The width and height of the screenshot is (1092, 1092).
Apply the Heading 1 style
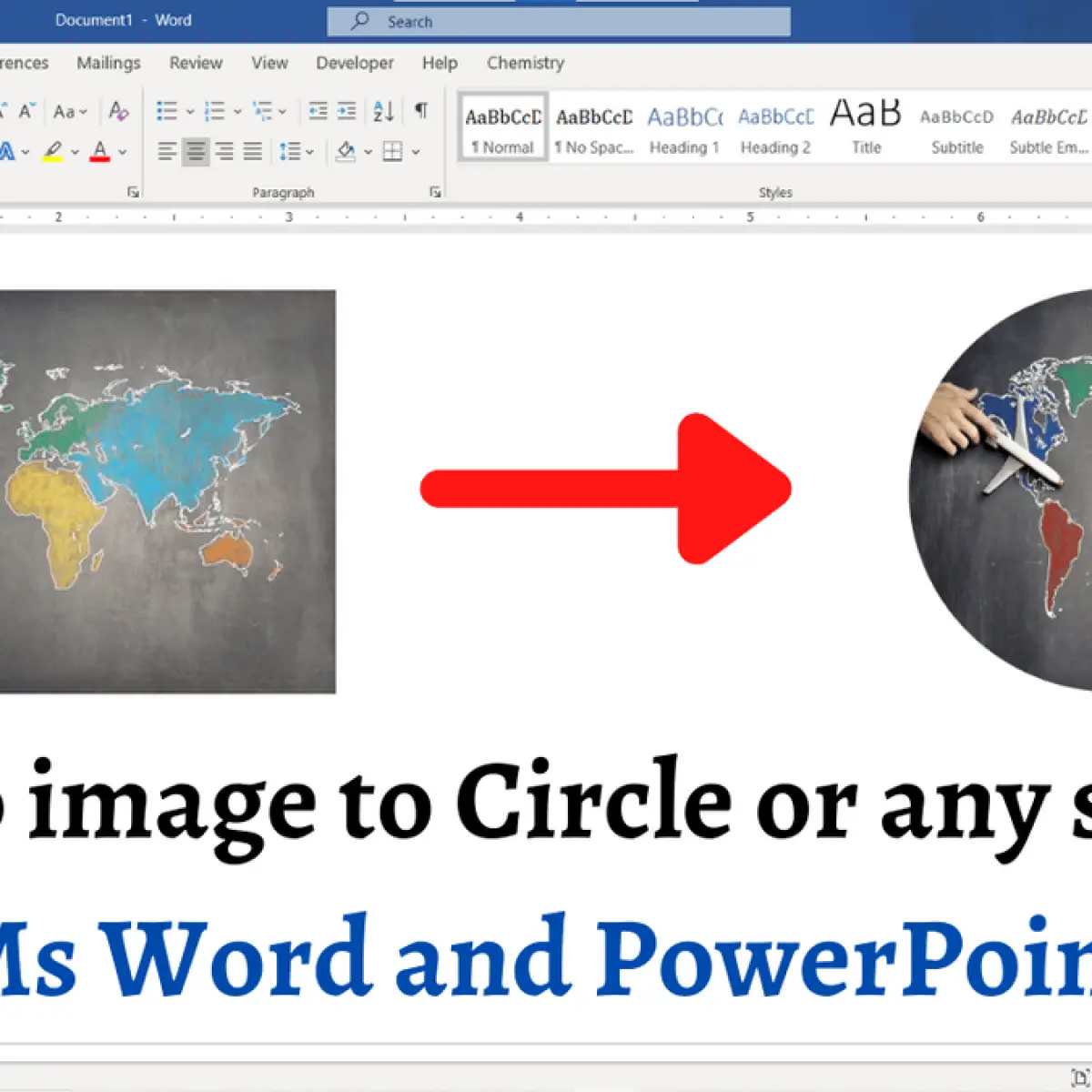(684, 127)
